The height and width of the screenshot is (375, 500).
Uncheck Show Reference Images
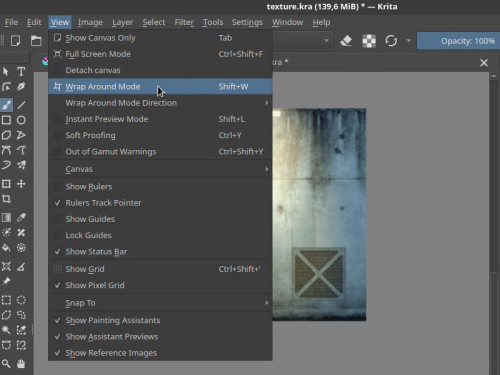tap(160, 353)
